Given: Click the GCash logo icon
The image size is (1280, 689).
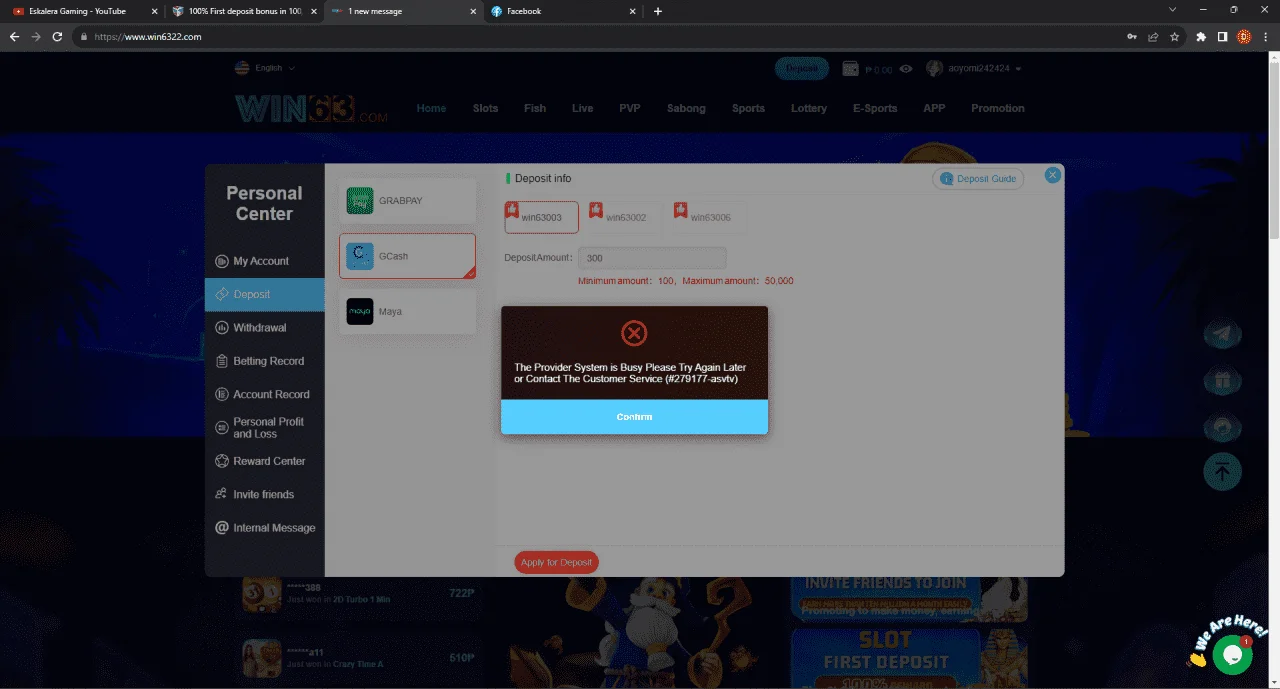Looking at the screenshot, I should click(x=360, y=256).
